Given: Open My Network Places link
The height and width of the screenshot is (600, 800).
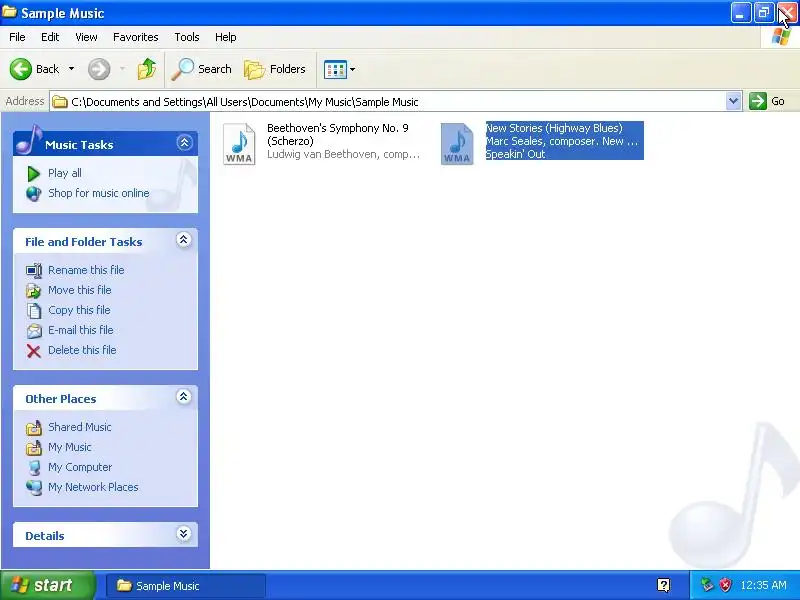Looking at the screenshot, I should pyautogui.click(x=93, y=487).
